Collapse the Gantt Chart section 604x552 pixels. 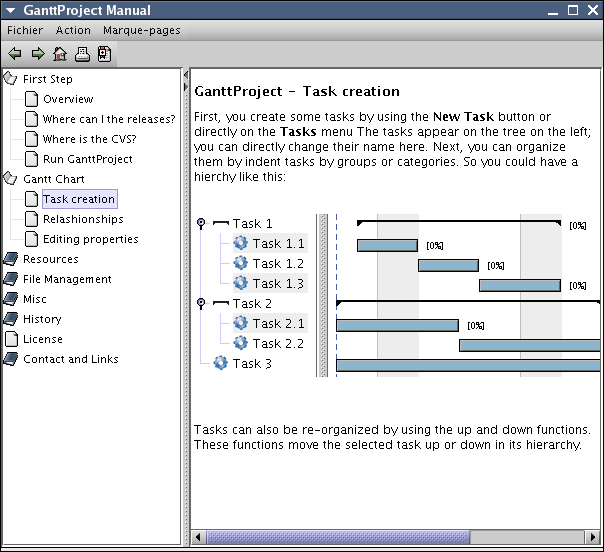pyautogui.click(x=11, y=179)
